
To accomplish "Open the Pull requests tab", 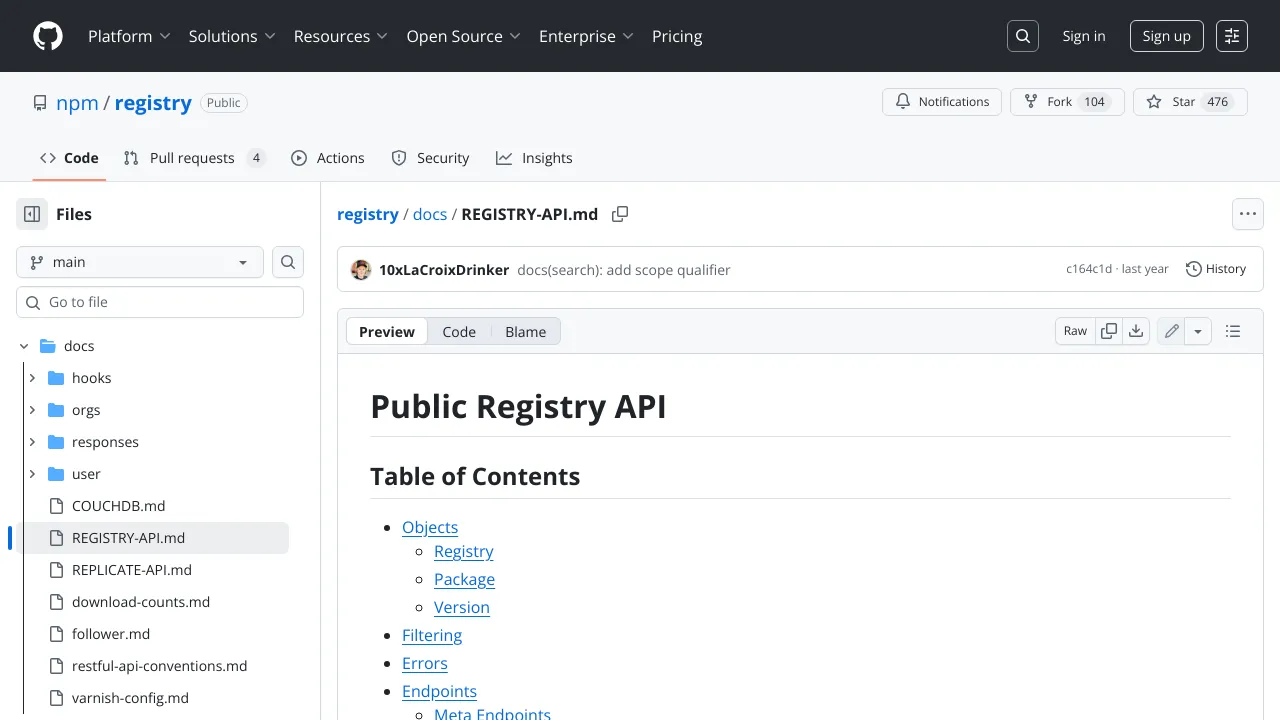I will [194, 158].
